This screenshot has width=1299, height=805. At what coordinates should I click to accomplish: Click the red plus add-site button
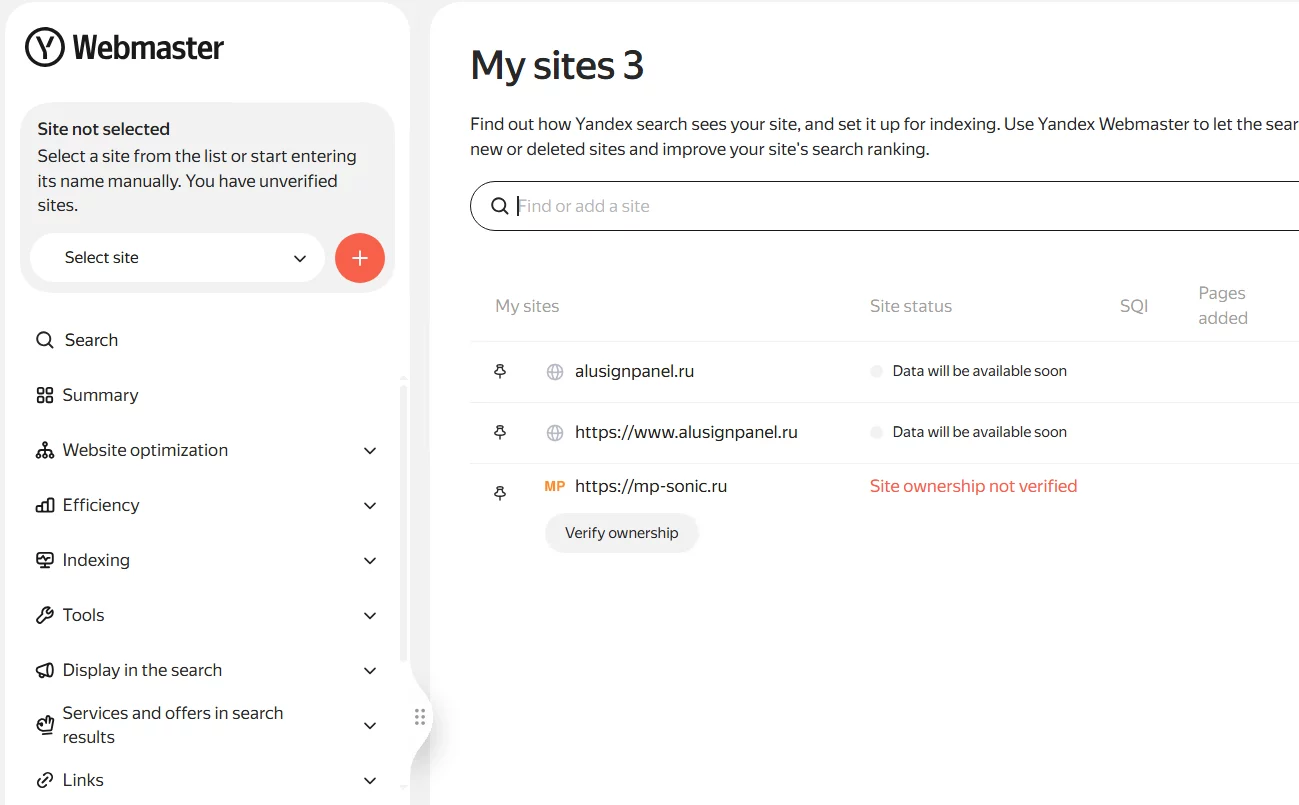[x=360, y=258]
